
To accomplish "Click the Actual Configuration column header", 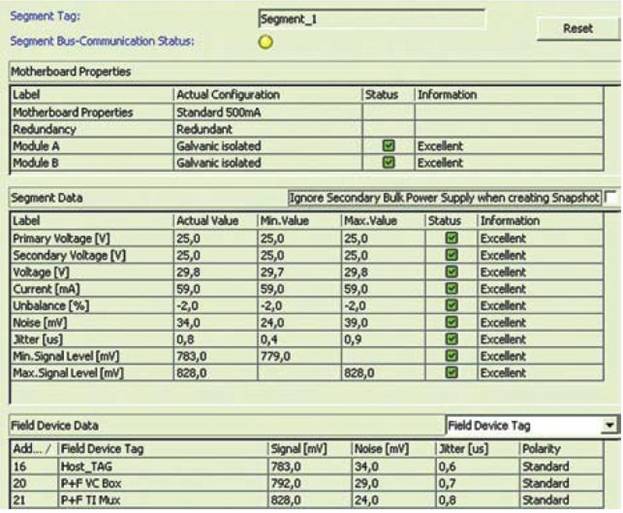I will (x=268, y=95).
